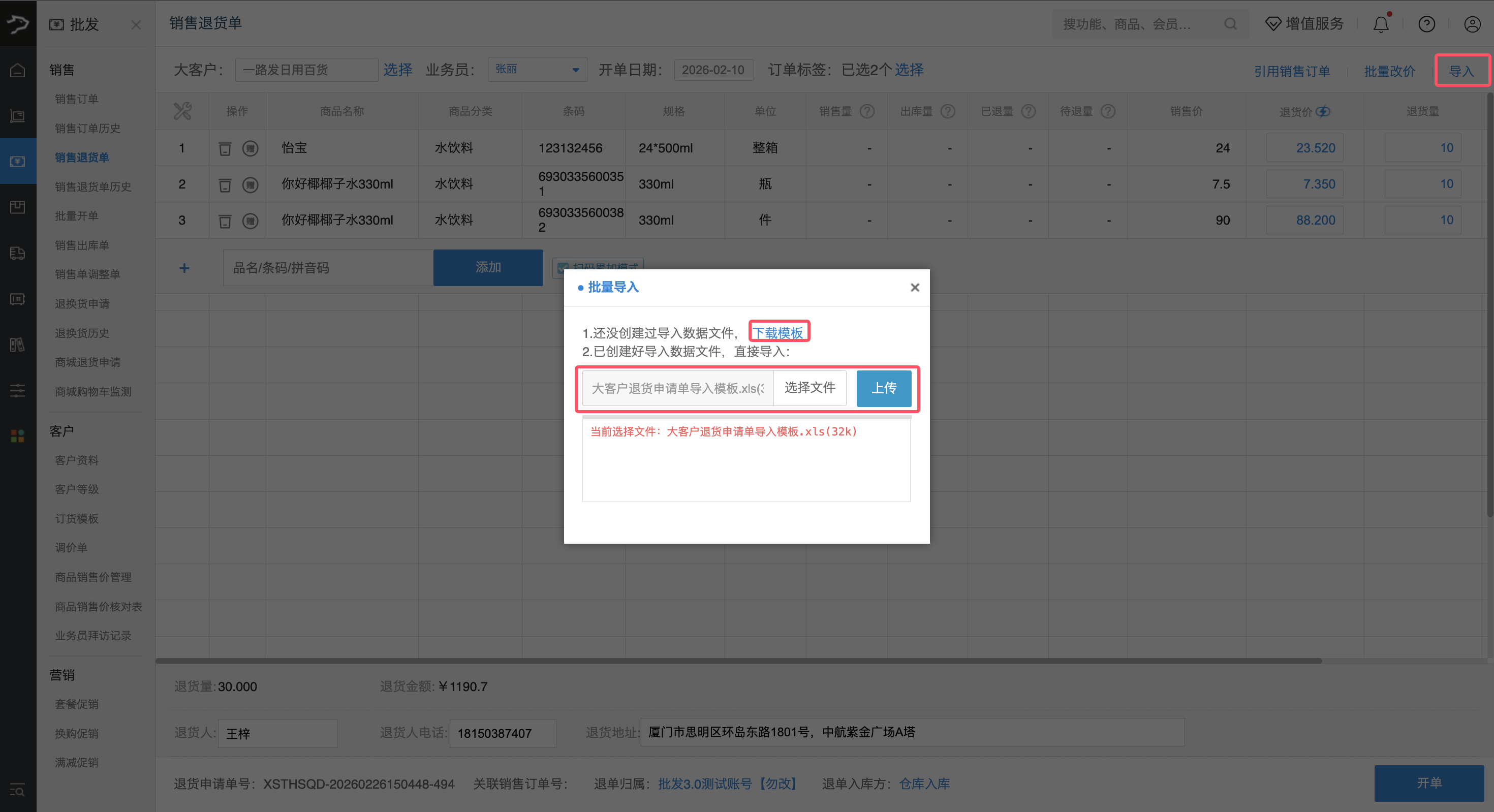1494x812 pixels.
Task: Click the search magnifier icon
Action: tap(1231, 24)
